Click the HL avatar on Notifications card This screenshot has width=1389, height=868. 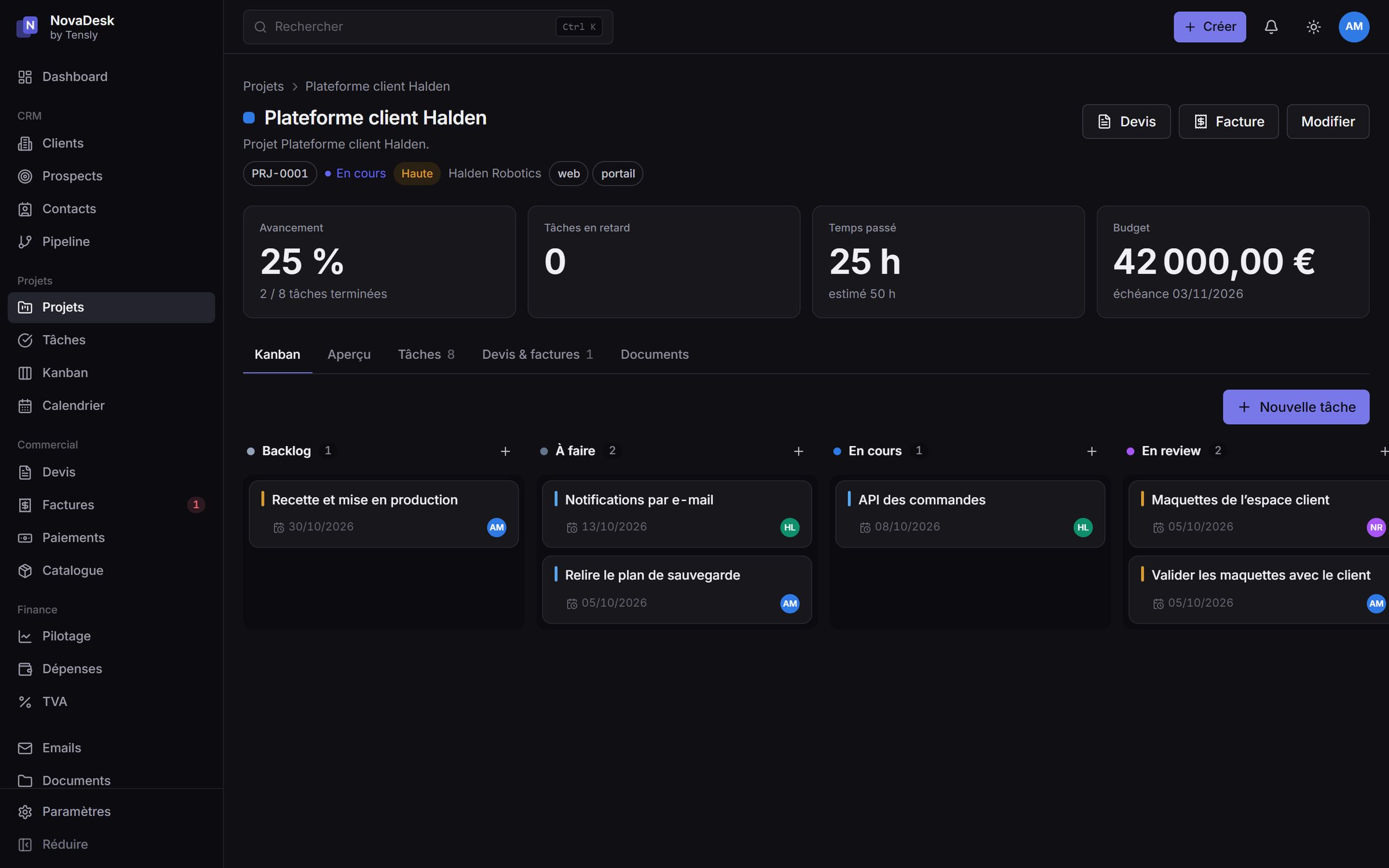click(789, 527)
